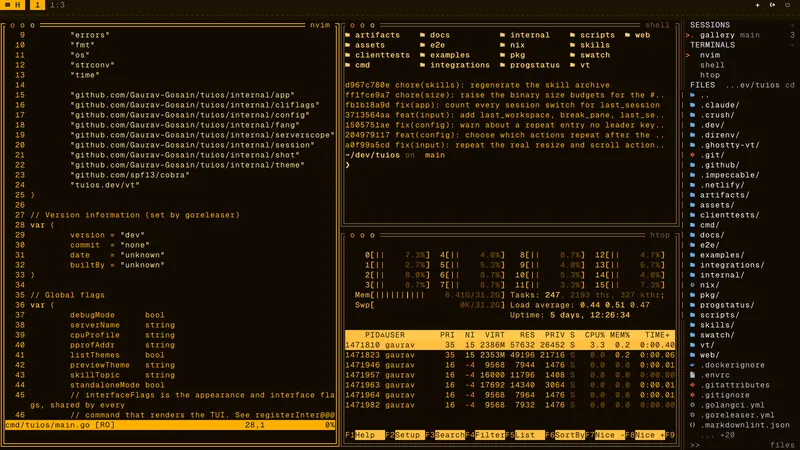Click the git diamond icon beside .git/

click(x=692, y=155)
